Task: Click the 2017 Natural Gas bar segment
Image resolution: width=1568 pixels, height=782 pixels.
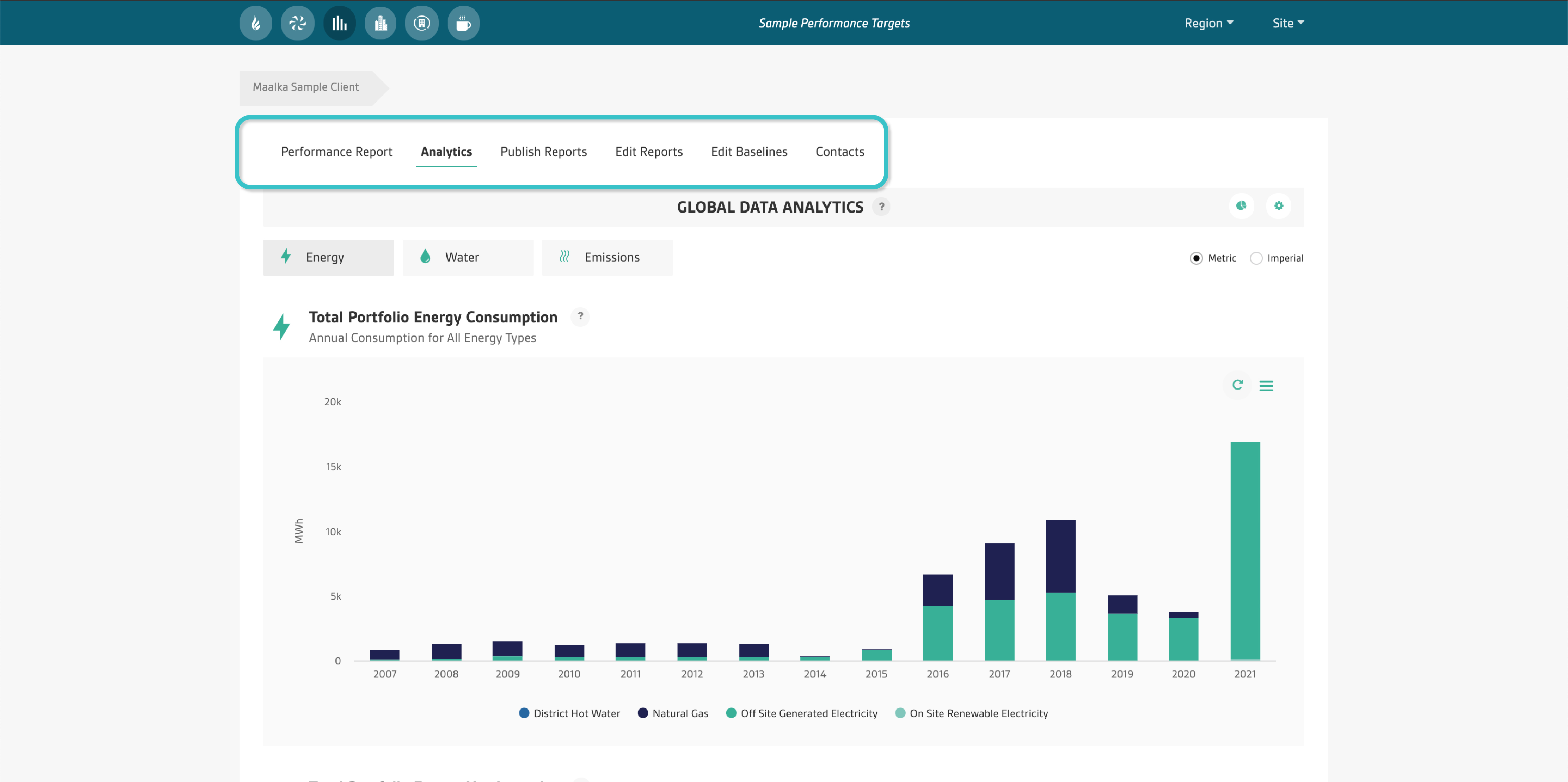Action: click(999, 571)
